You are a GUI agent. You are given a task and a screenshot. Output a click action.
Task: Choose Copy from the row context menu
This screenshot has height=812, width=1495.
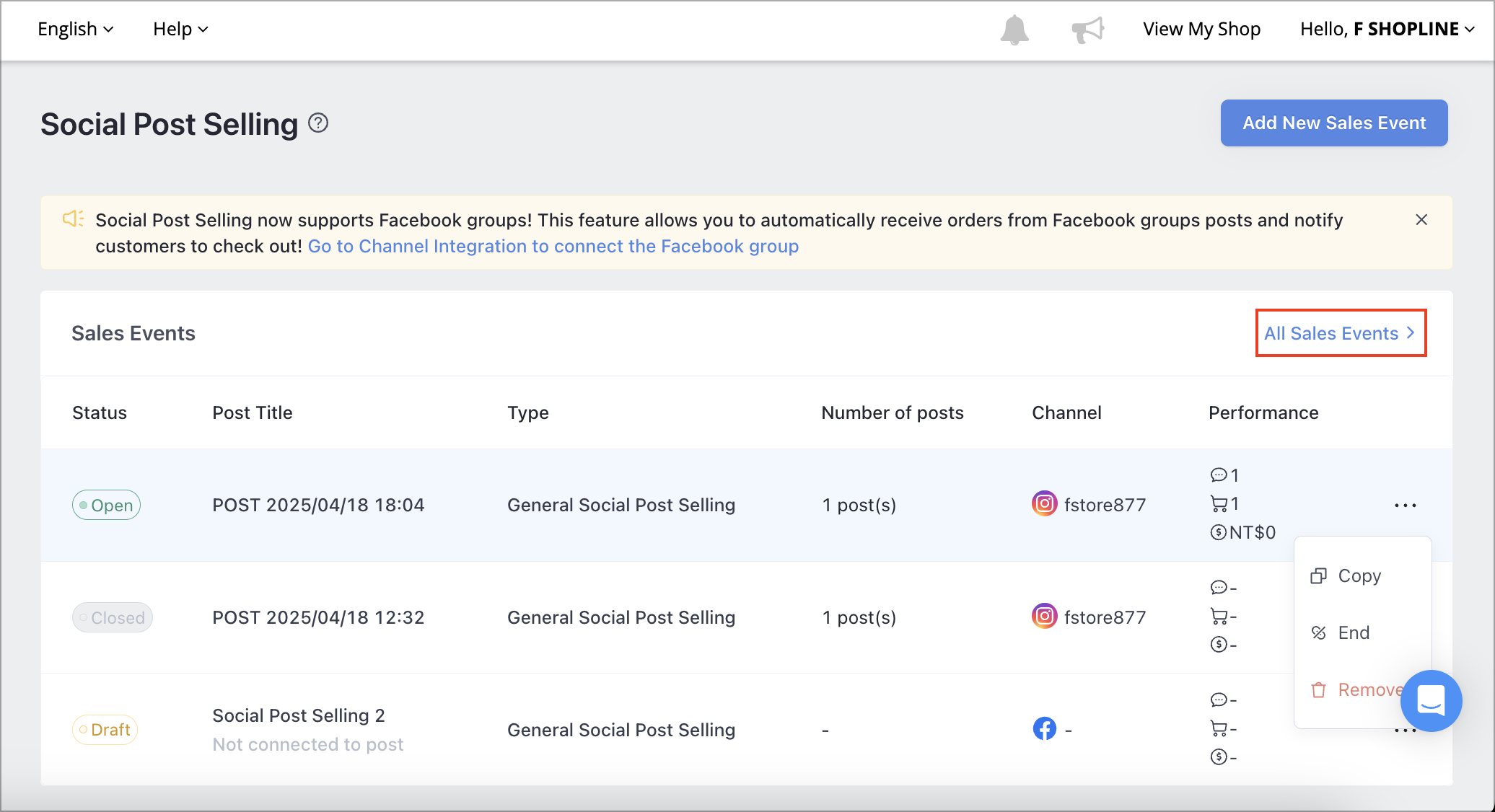click(x=1346, y=575)
